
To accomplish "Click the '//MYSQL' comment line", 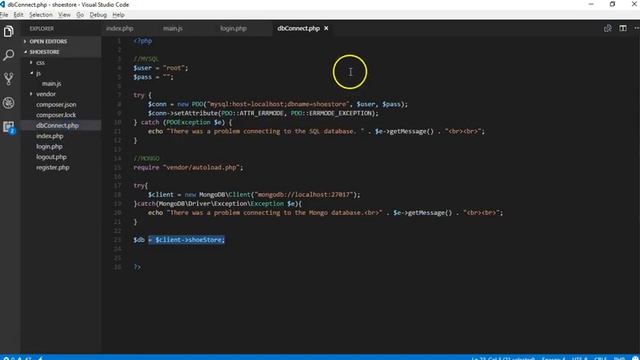I will point(146,59).
